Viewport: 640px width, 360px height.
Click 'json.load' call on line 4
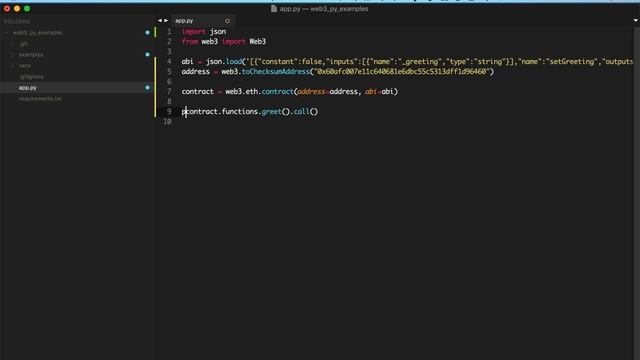(224, 62)
